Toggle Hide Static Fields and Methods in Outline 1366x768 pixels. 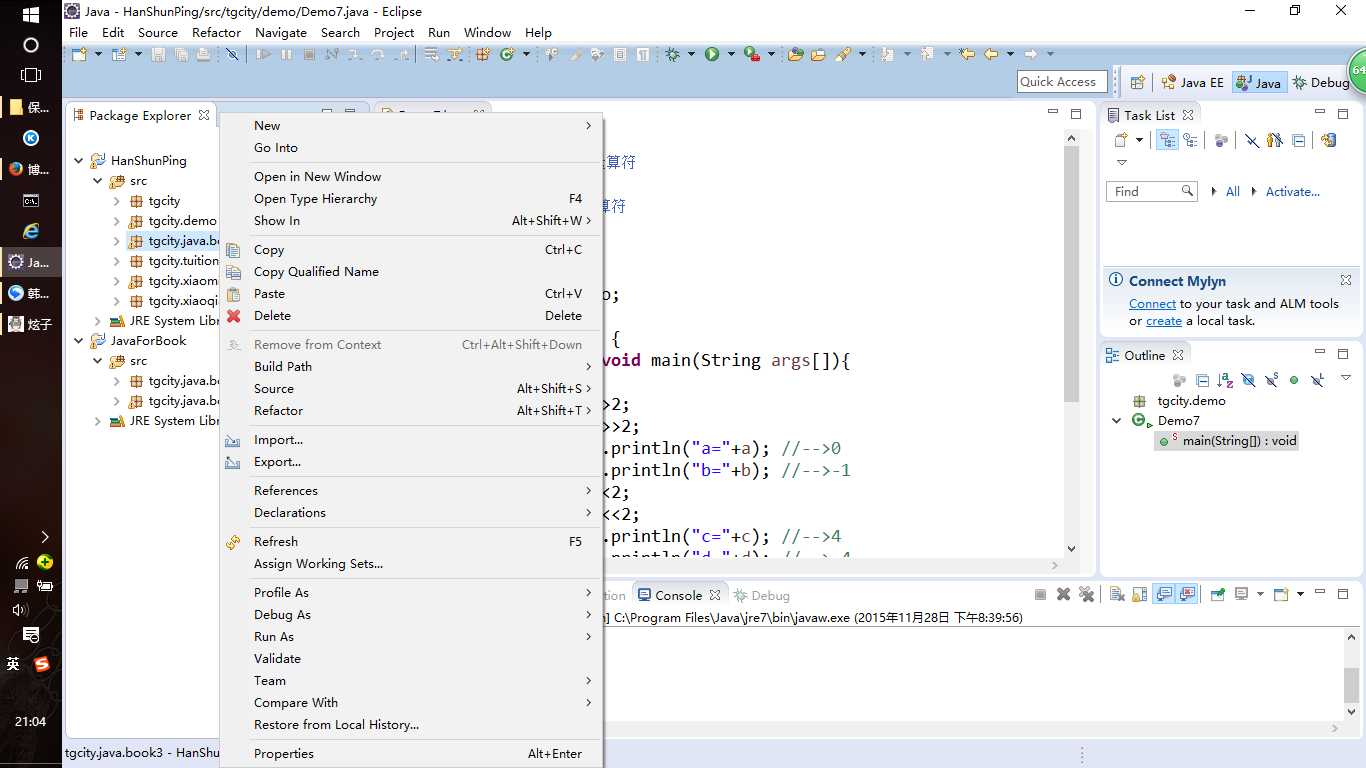tap(1271, 380)
